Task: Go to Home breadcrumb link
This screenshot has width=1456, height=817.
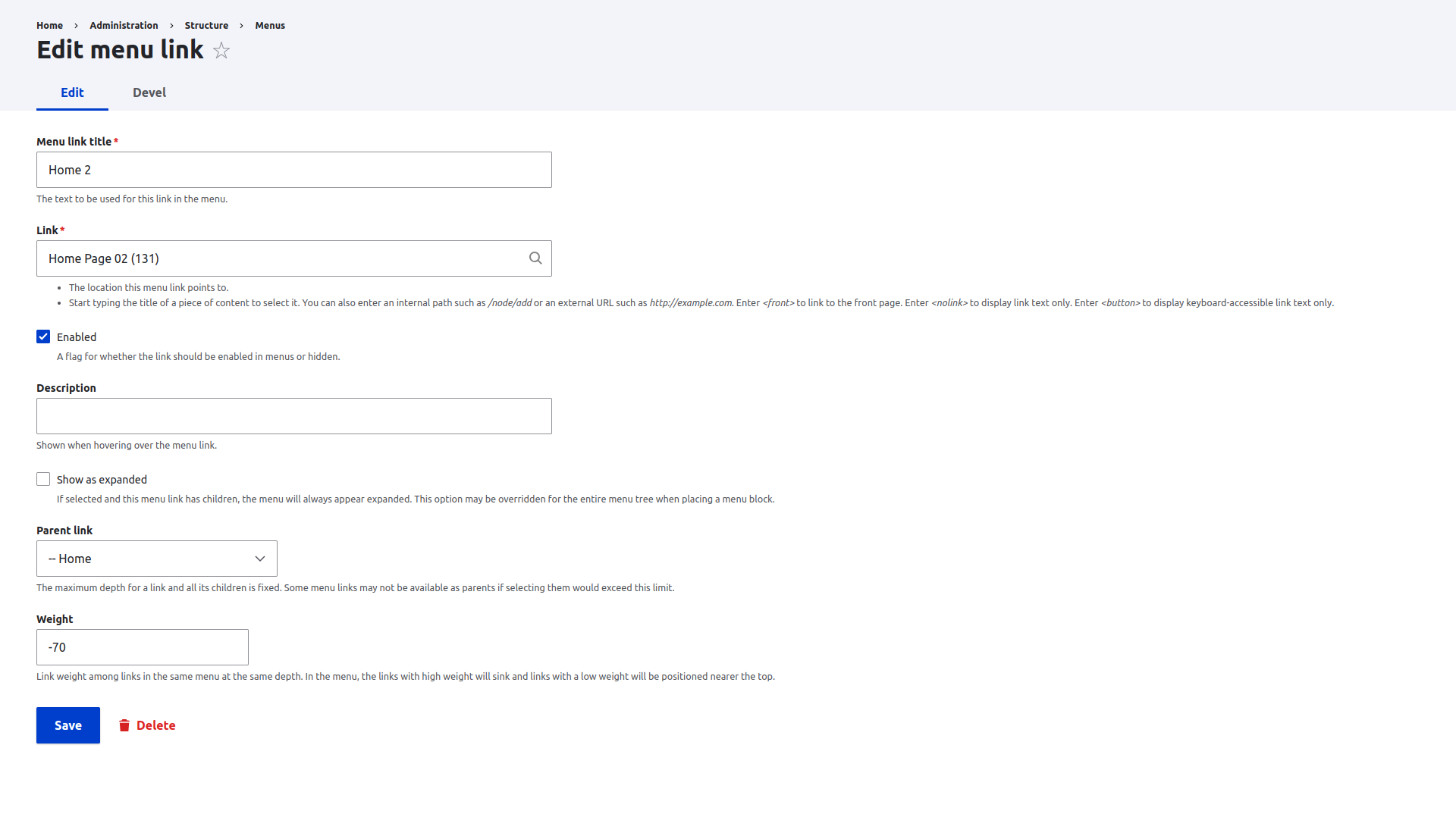Action: point(49,26)
